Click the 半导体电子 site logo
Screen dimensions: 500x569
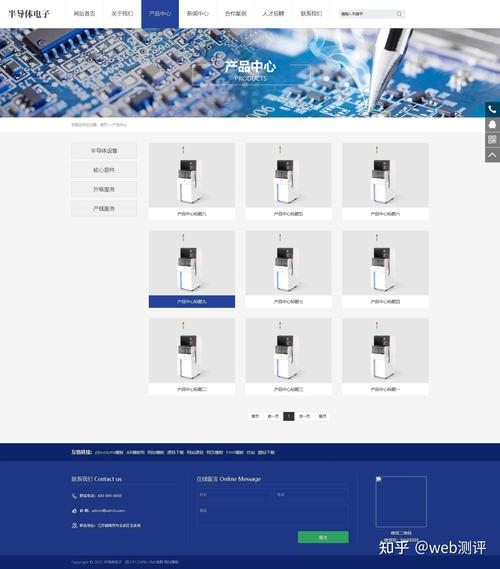(x=29, y=14)
